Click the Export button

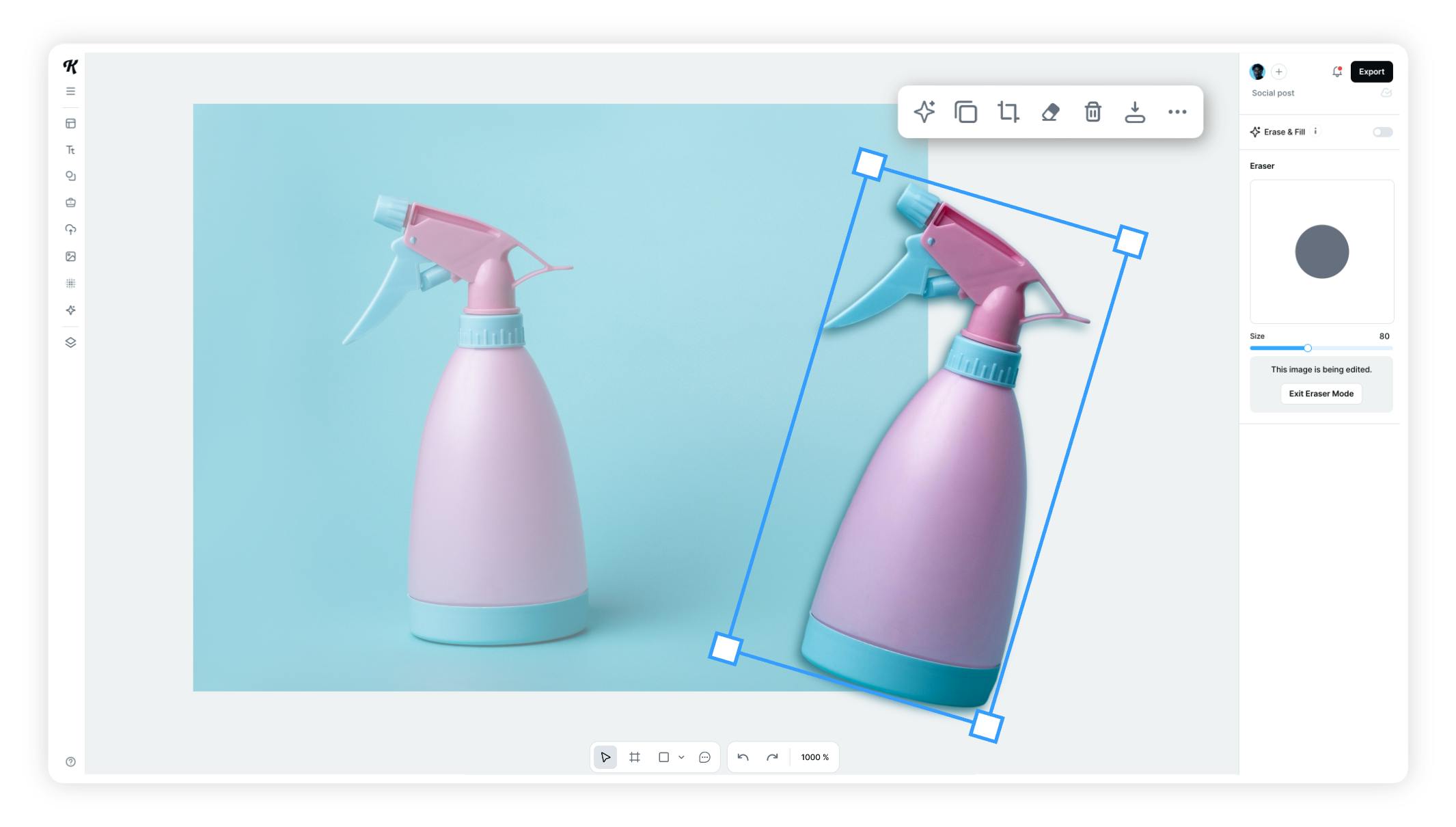[x=1371, y=71]
